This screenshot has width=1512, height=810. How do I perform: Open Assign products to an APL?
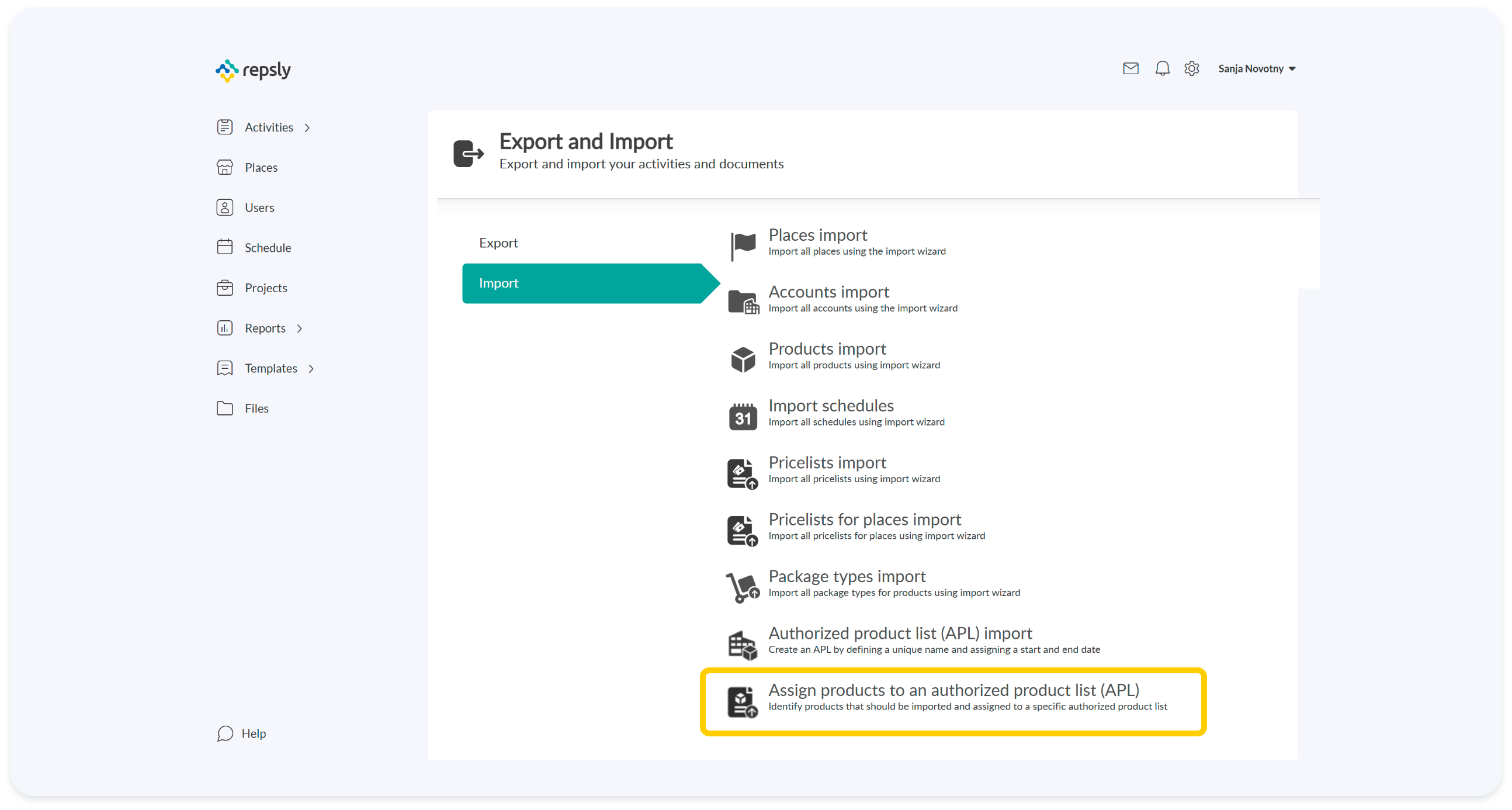(x=953, y=690)
